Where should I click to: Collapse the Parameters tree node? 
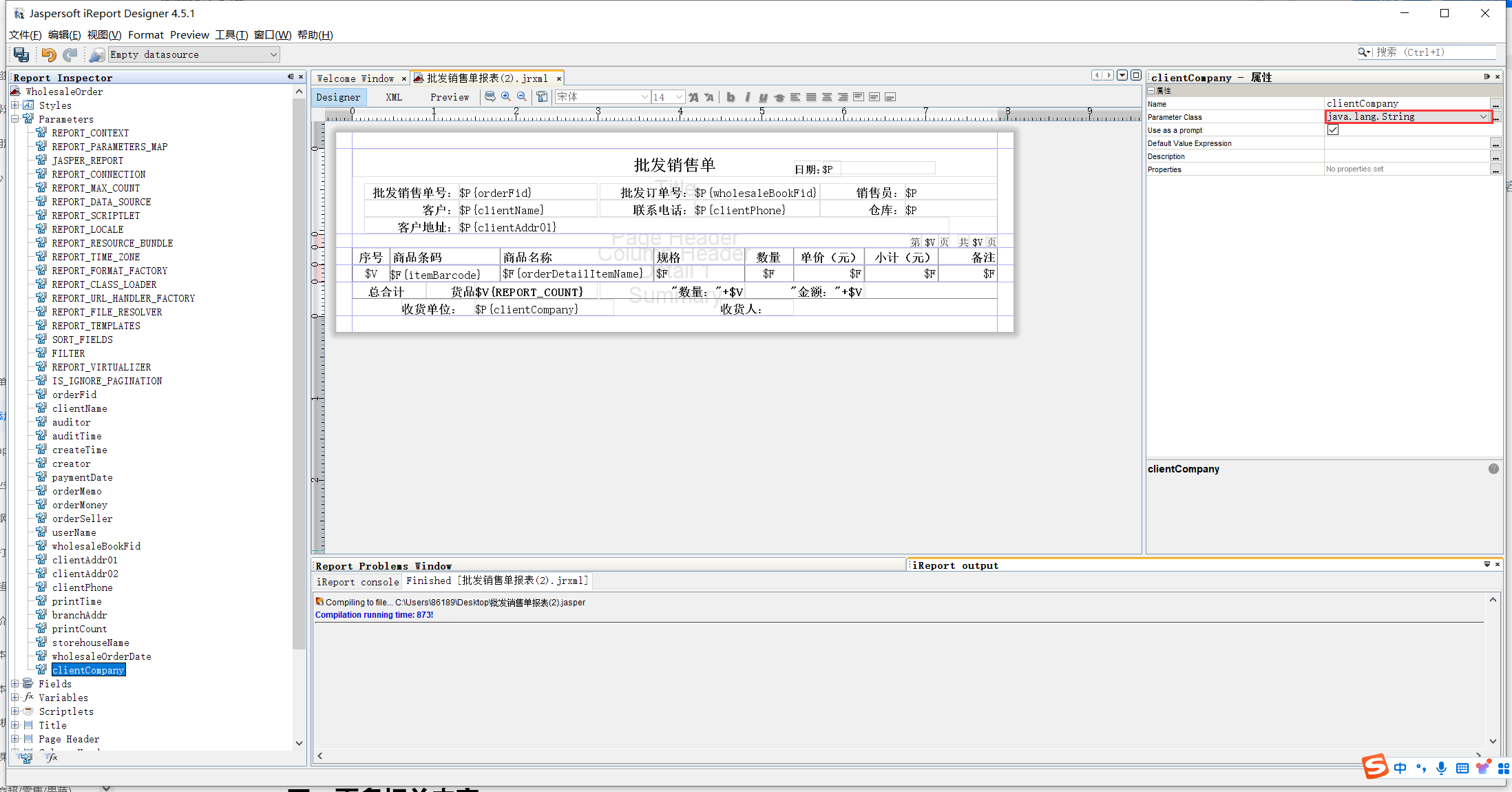coord(15,119)
